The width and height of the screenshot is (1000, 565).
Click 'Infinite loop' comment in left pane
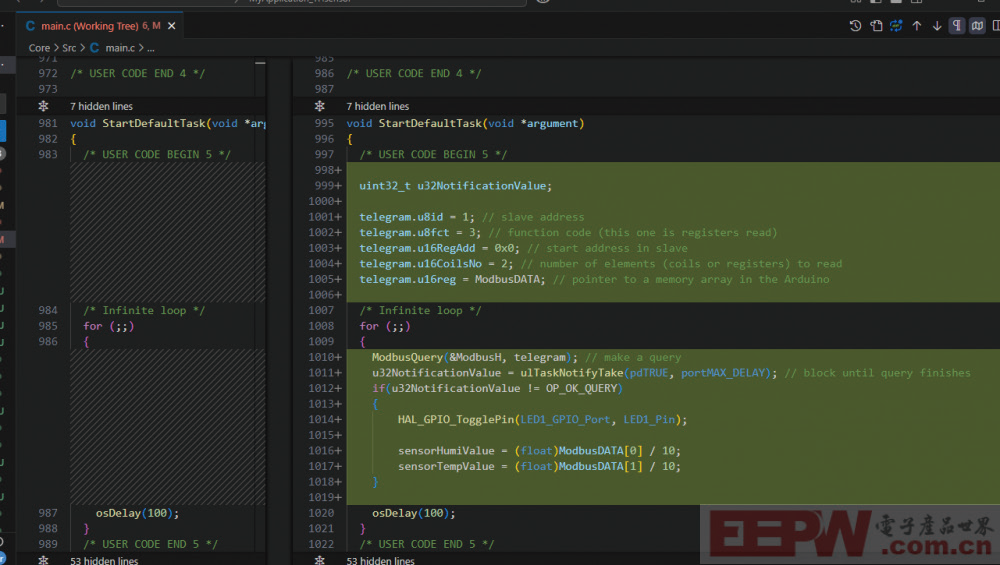coord(144,310)
